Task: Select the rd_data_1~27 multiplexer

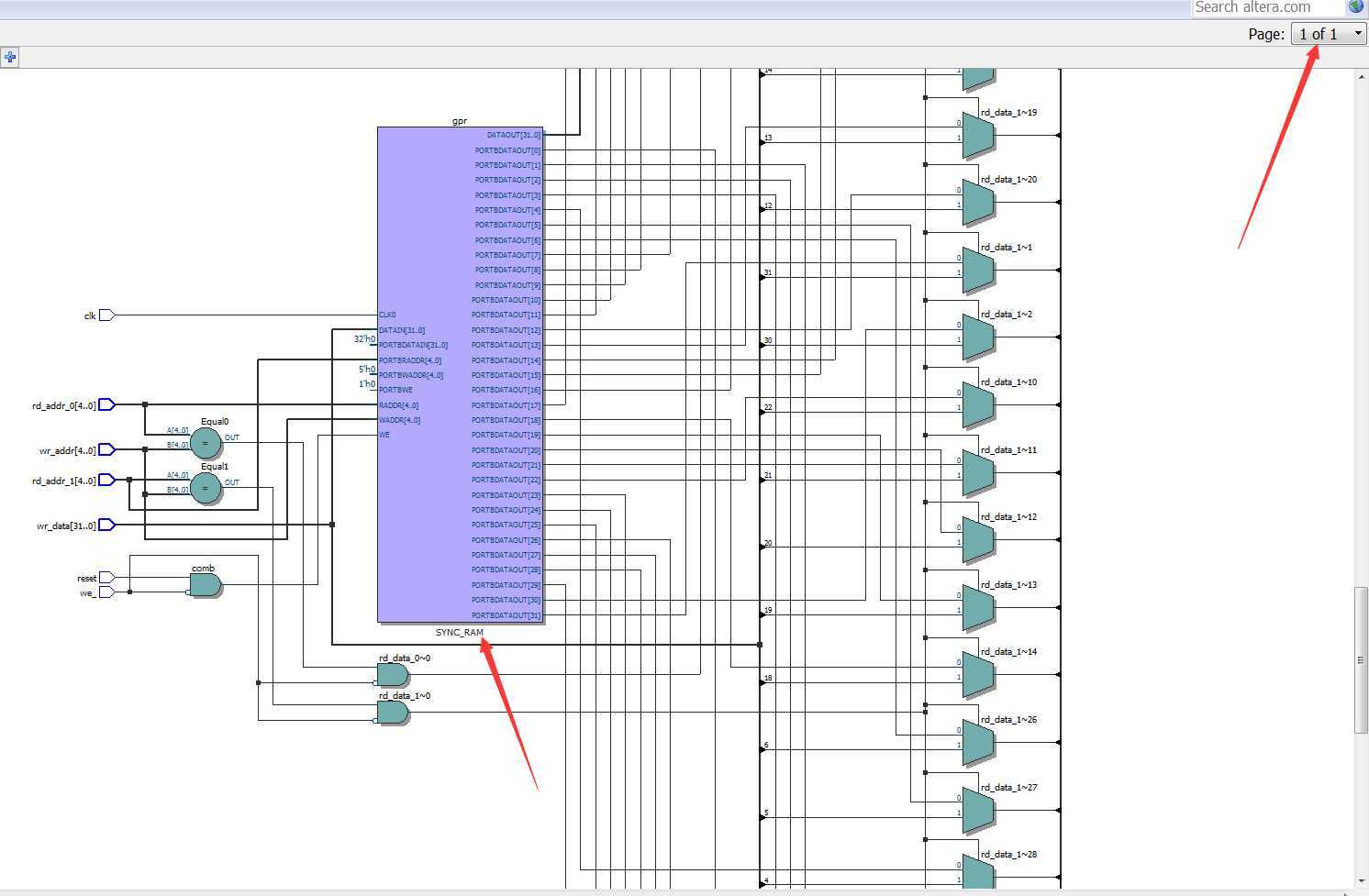Action: tap(978, 811)
